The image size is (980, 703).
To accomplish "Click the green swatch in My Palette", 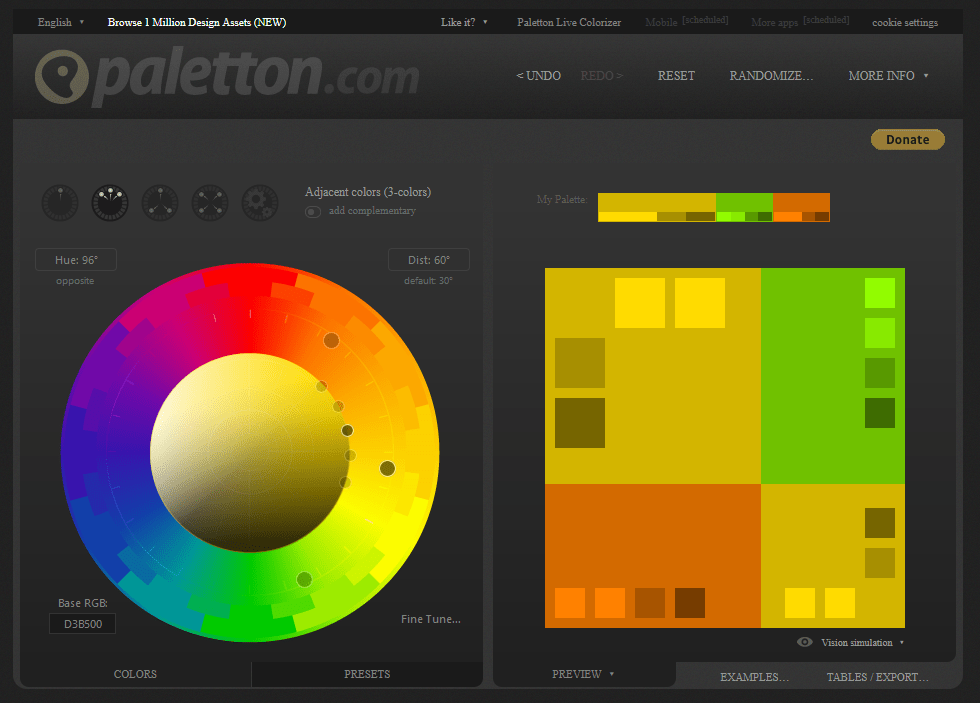I will coord(744,202).
